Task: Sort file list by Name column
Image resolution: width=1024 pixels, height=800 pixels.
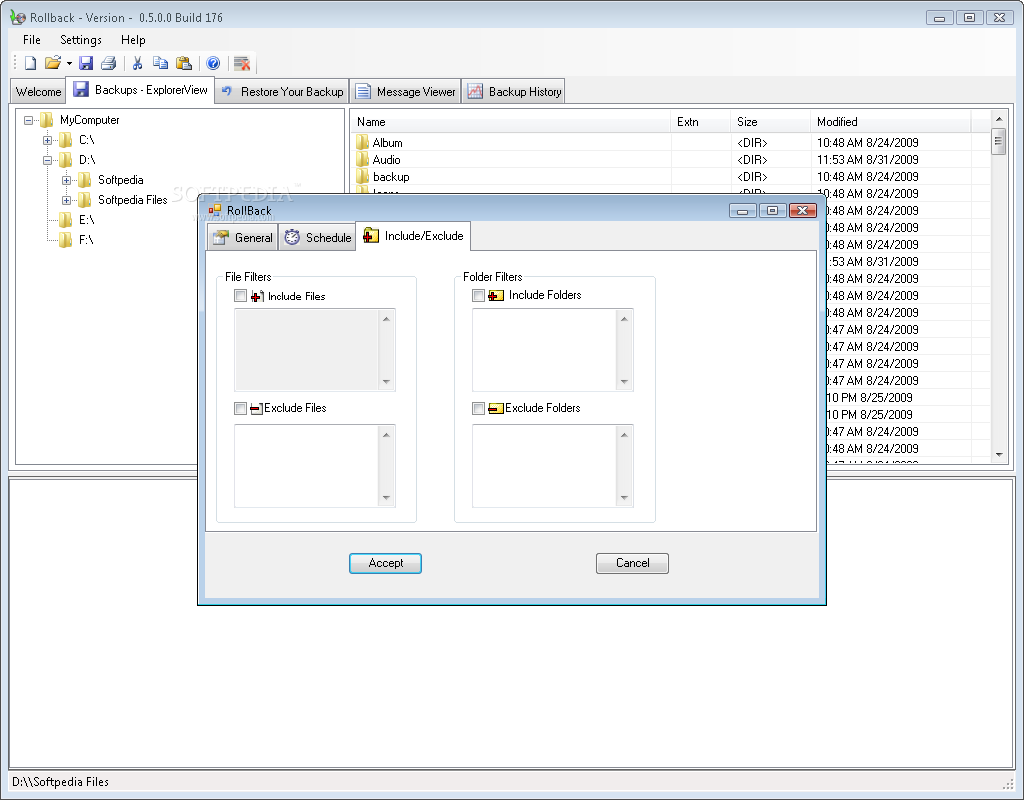Action: pos(511,122)
